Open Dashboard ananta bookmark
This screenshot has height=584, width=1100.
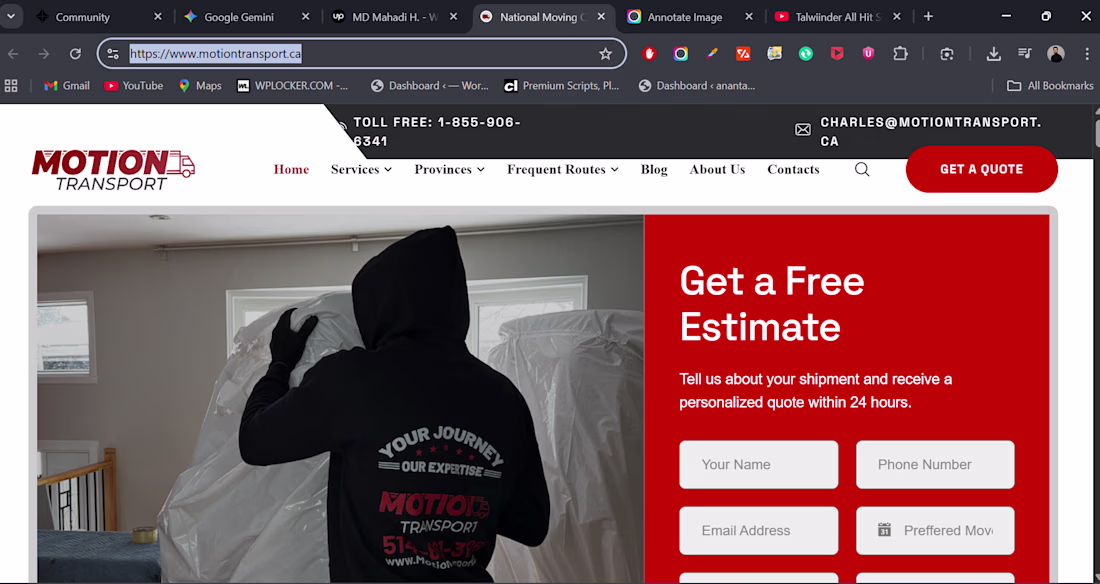click(697, 86)
